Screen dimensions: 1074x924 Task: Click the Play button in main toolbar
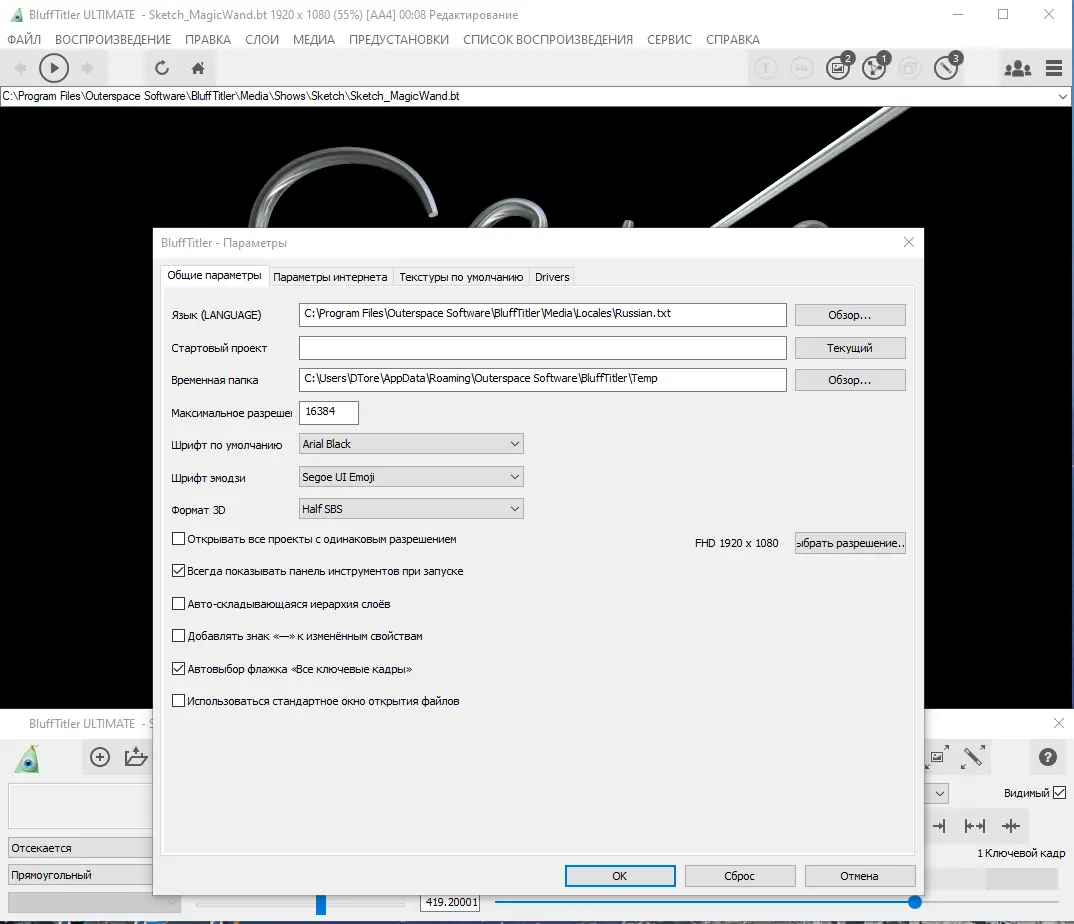coord(53,68)
